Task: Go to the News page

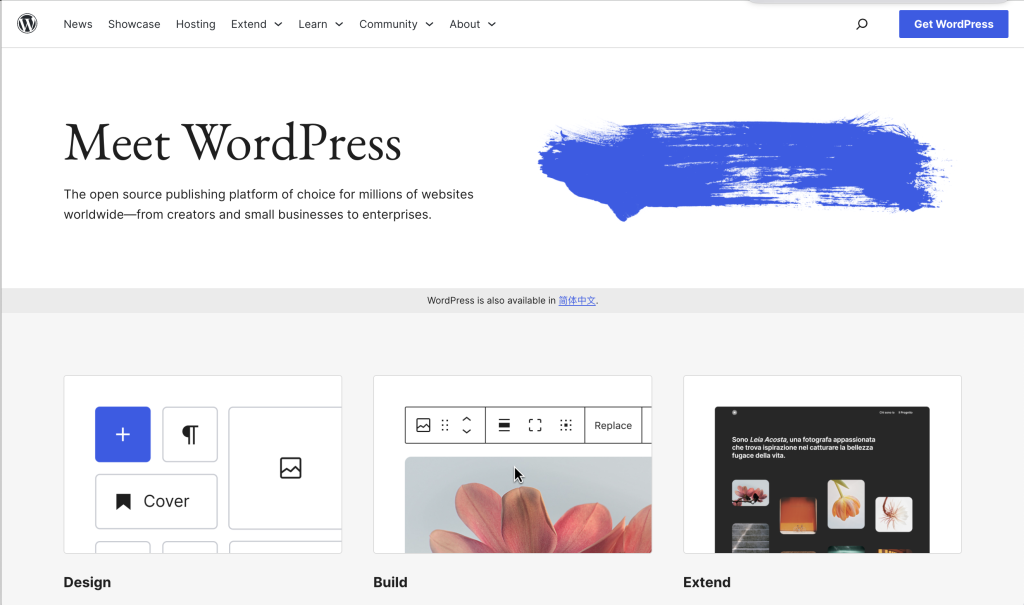Action: (x=78, y=24)
